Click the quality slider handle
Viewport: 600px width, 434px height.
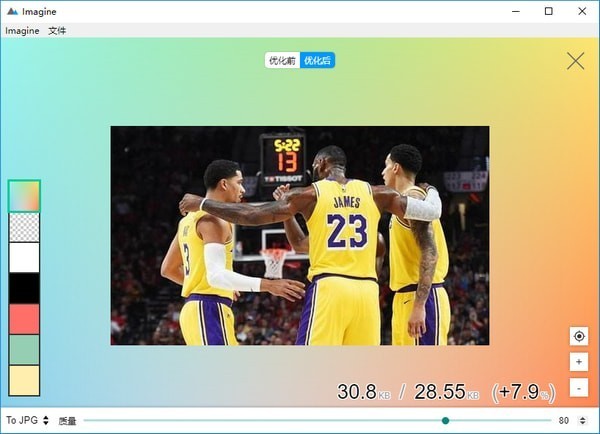[445, 421]
